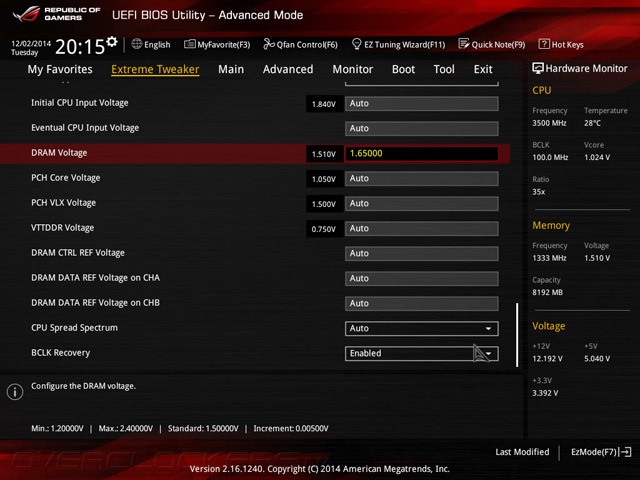Click the MyFavorite(F3) list icon
The height and width of the screenshot is (480, 640).
tap(189, 44)
